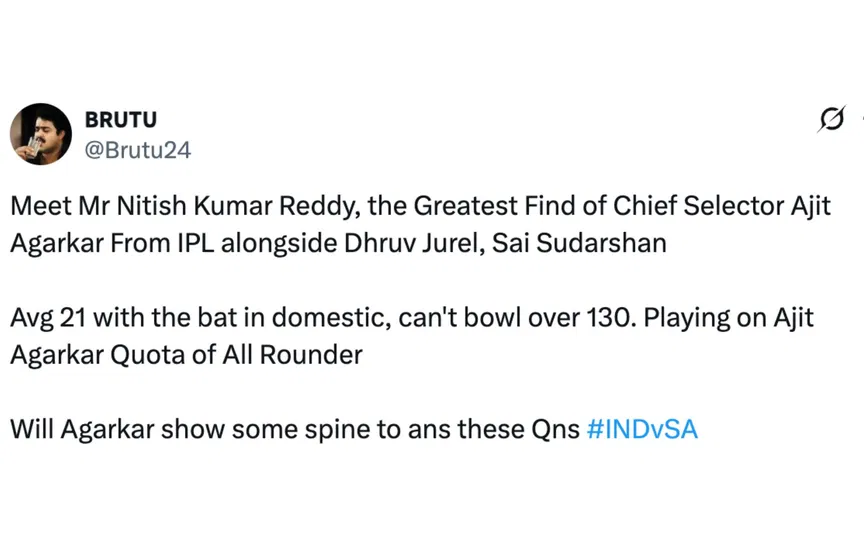Image resolution: width=864 pixels, height=540 pixels.
Task: Click the partially visible more-options dots at right edge
Action: click(860, 120)
